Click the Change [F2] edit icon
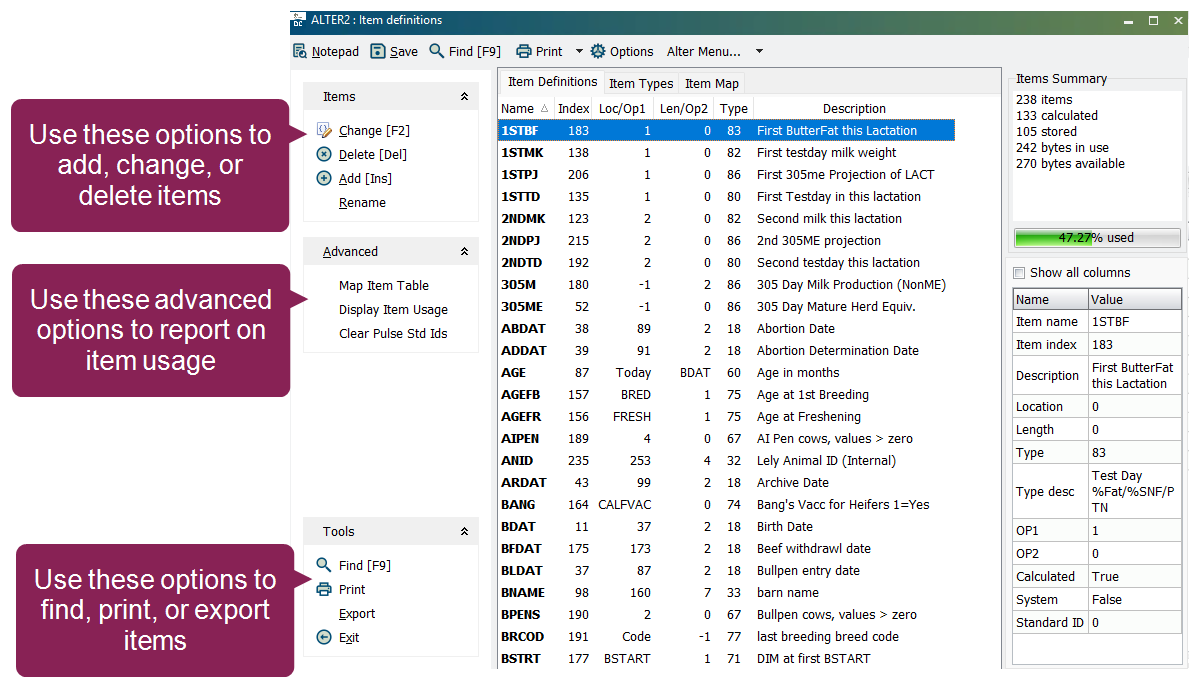This screenshot has width=1200, height=689. point(323,130)
